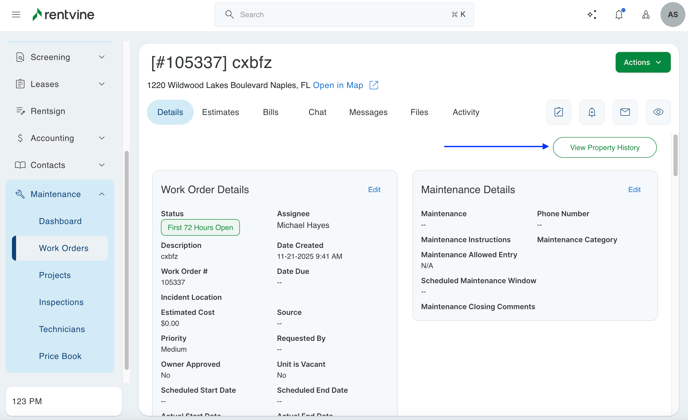Open the external map link icon

374,85
